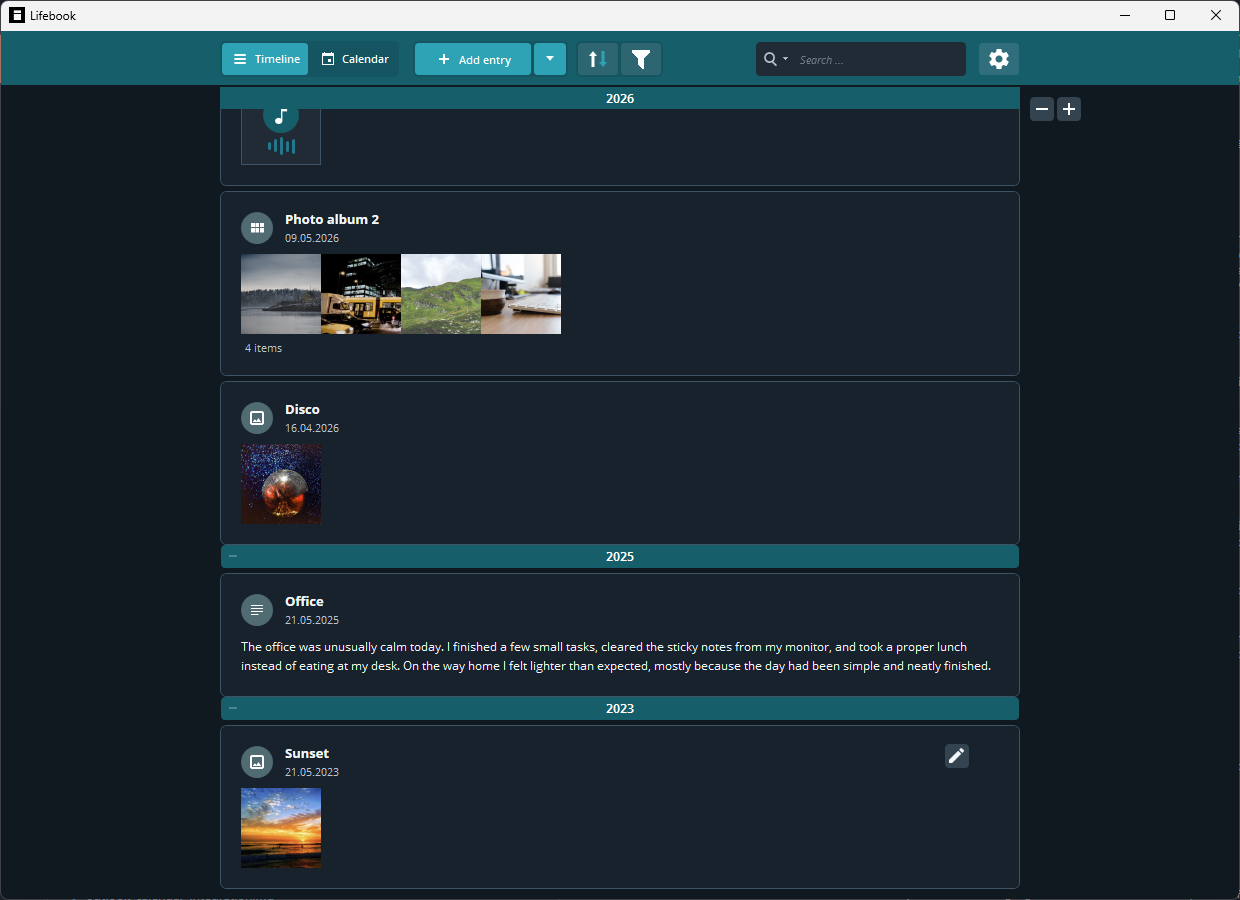Collapse the 2023 year section
The width and height of the screenshot is (1240, 900).
[233, 708]
